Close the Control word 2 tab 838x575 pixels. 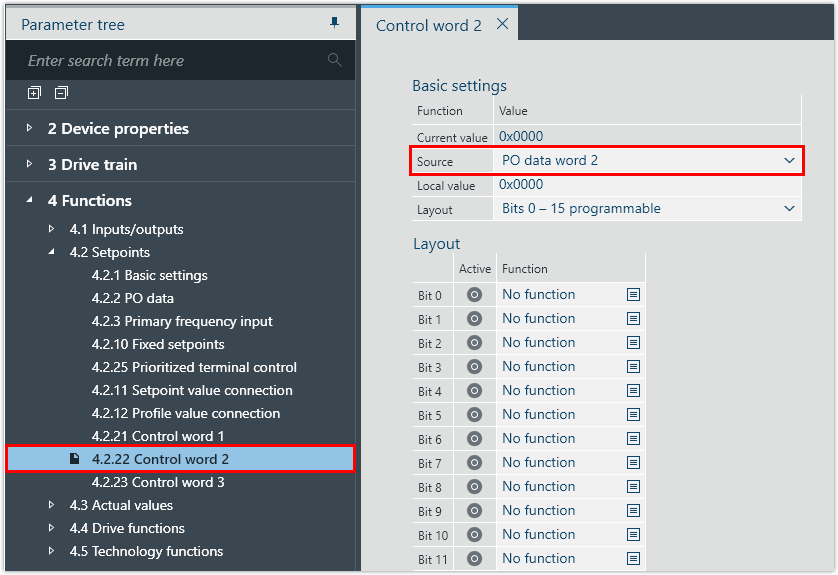503,24
